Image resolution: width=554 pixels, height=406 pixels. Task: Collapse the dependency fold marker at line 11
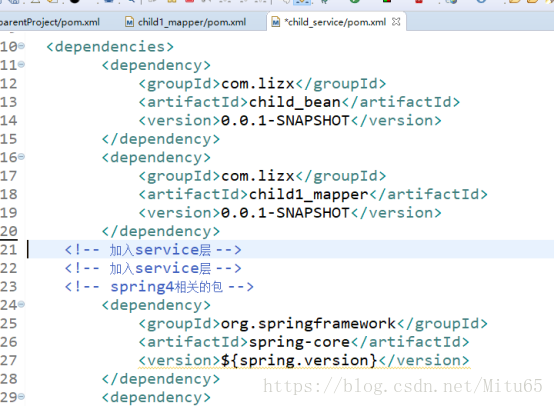(21, 64)
